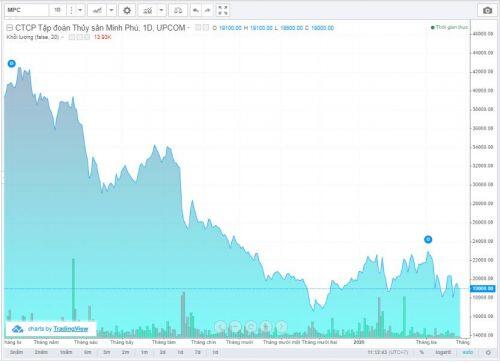The height and width of the screenshot is (363, 500).
Task: Open the chart settings gear in toolbar
Action: pos(127,10)
